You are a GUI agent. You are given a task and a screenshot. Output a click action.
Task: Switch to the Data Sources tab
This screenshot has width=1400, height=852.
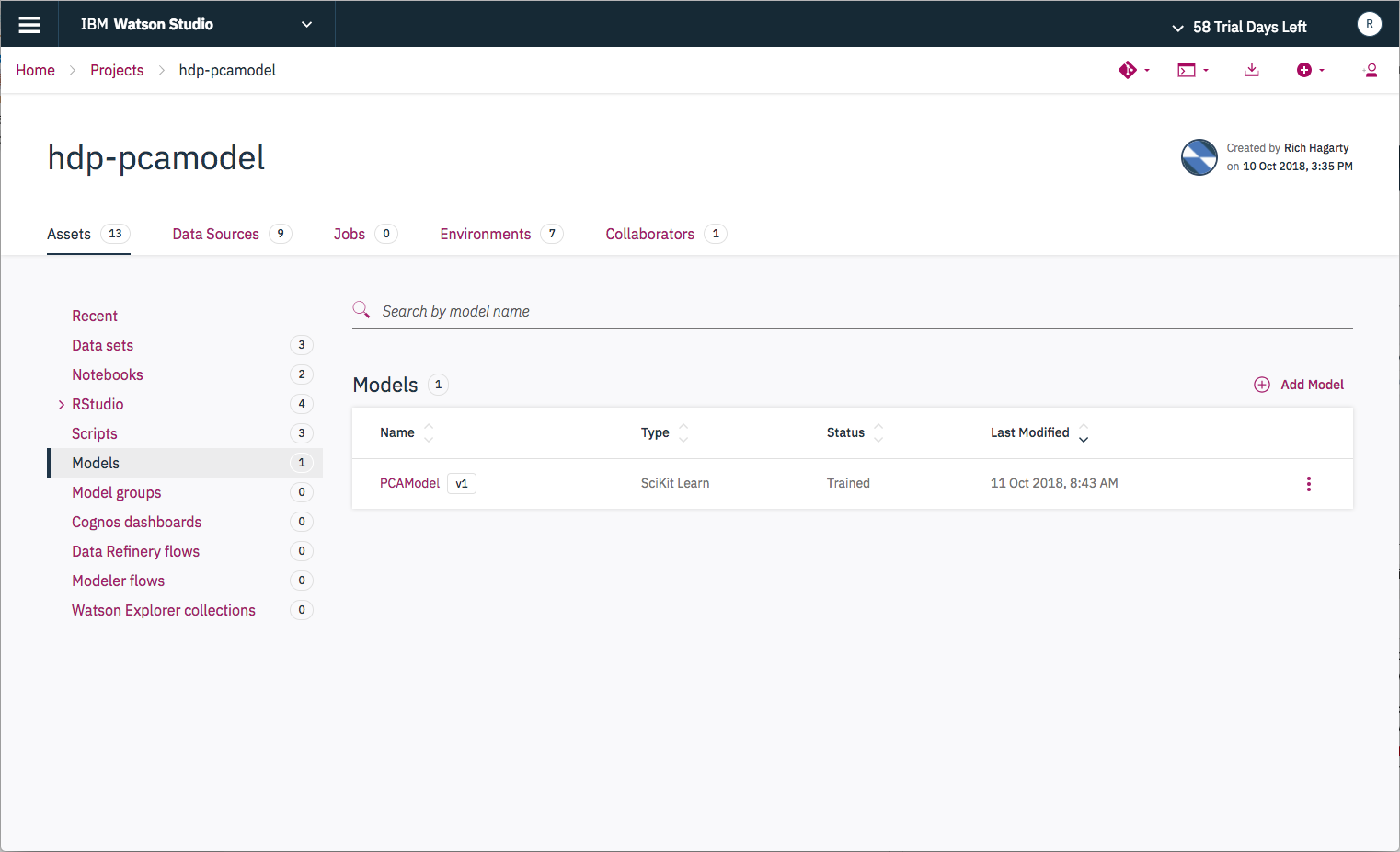click(x=232, y=234)
